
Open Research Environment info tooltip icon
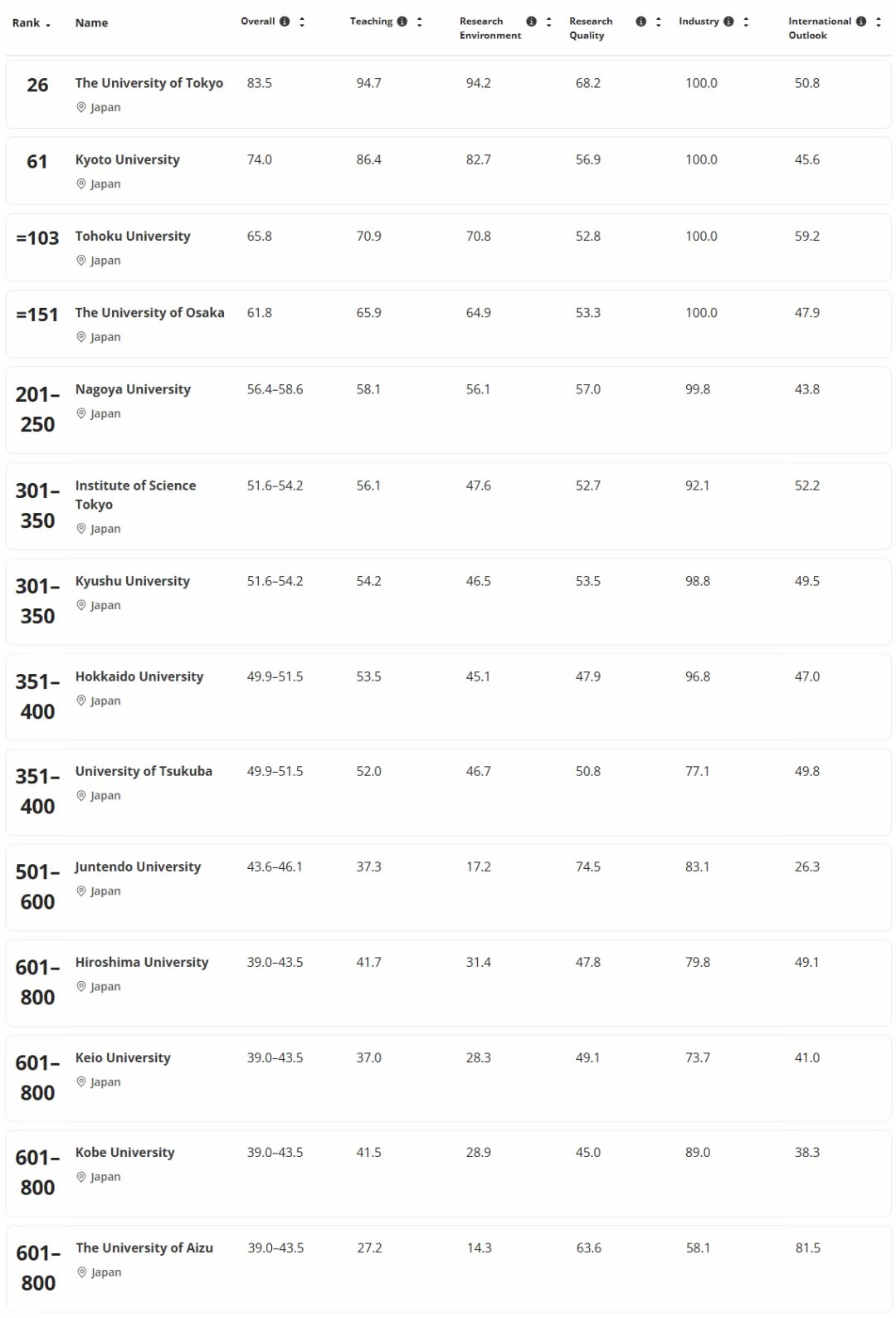coord(532,22)
